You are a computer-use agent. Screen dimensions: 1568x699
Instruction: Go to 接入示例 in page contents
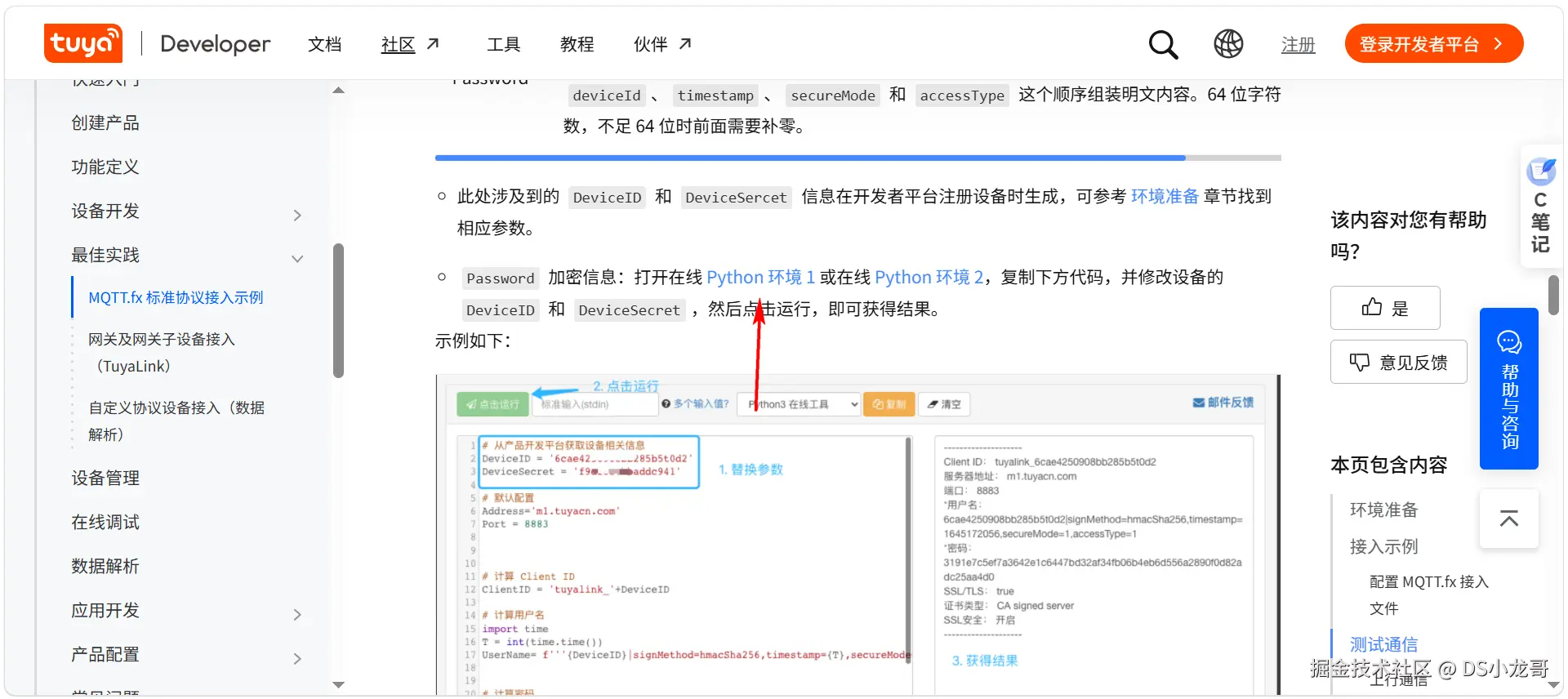[1383, 546]
